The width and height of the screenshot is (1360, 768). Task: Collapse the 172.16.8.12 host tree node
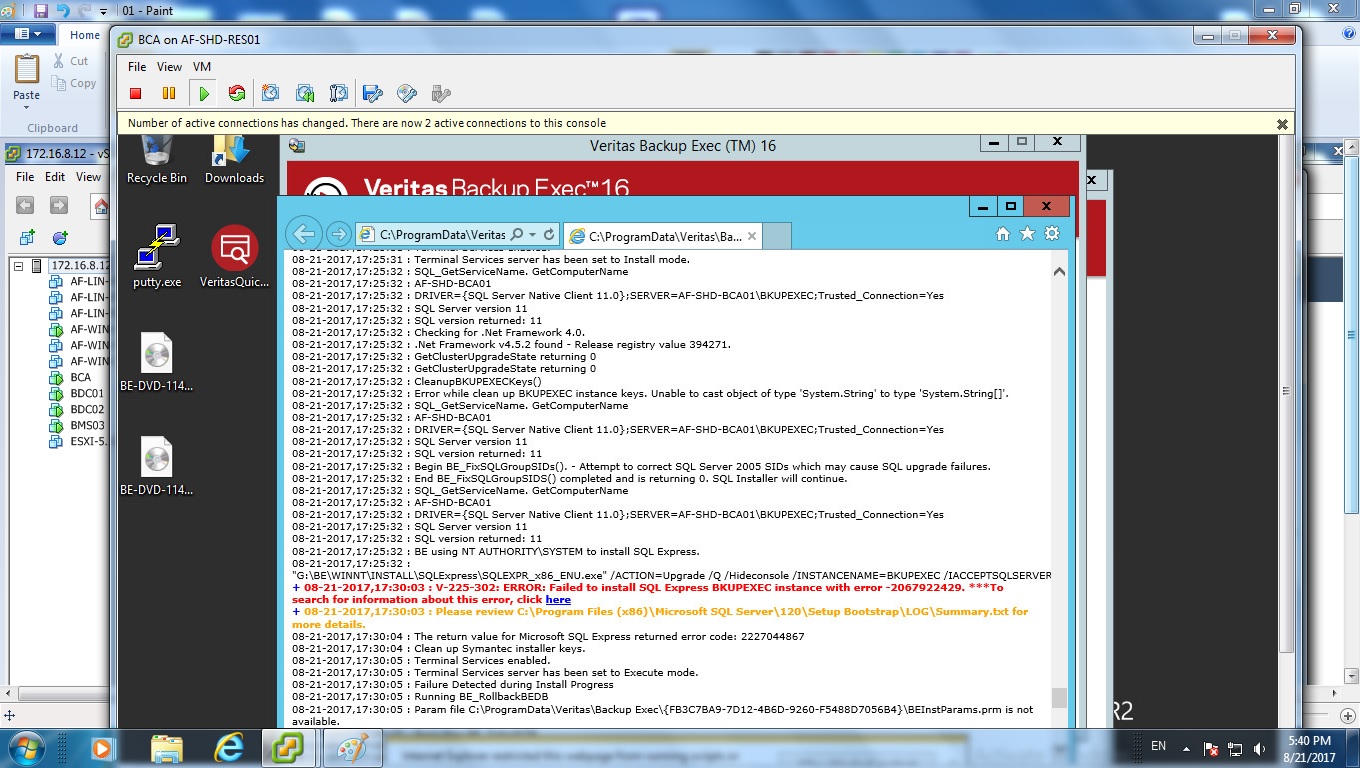tap(18, 266)
